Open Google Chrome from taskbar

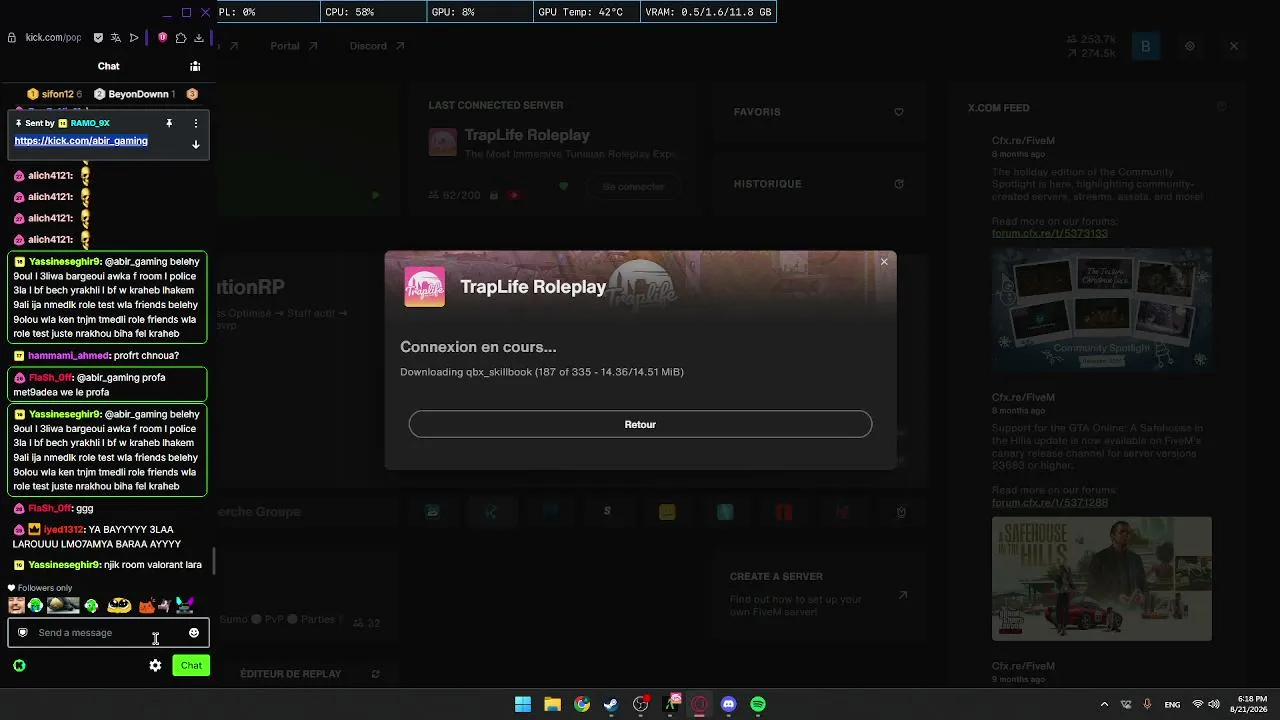click(x=582, y=704)
